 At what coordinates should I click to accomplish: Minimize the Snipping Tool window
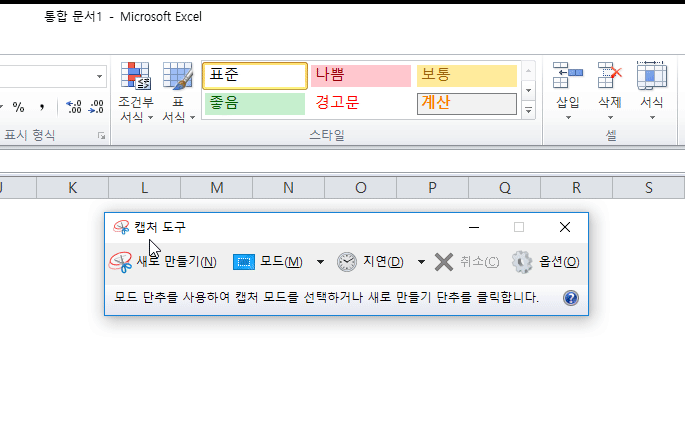[474, 227]
